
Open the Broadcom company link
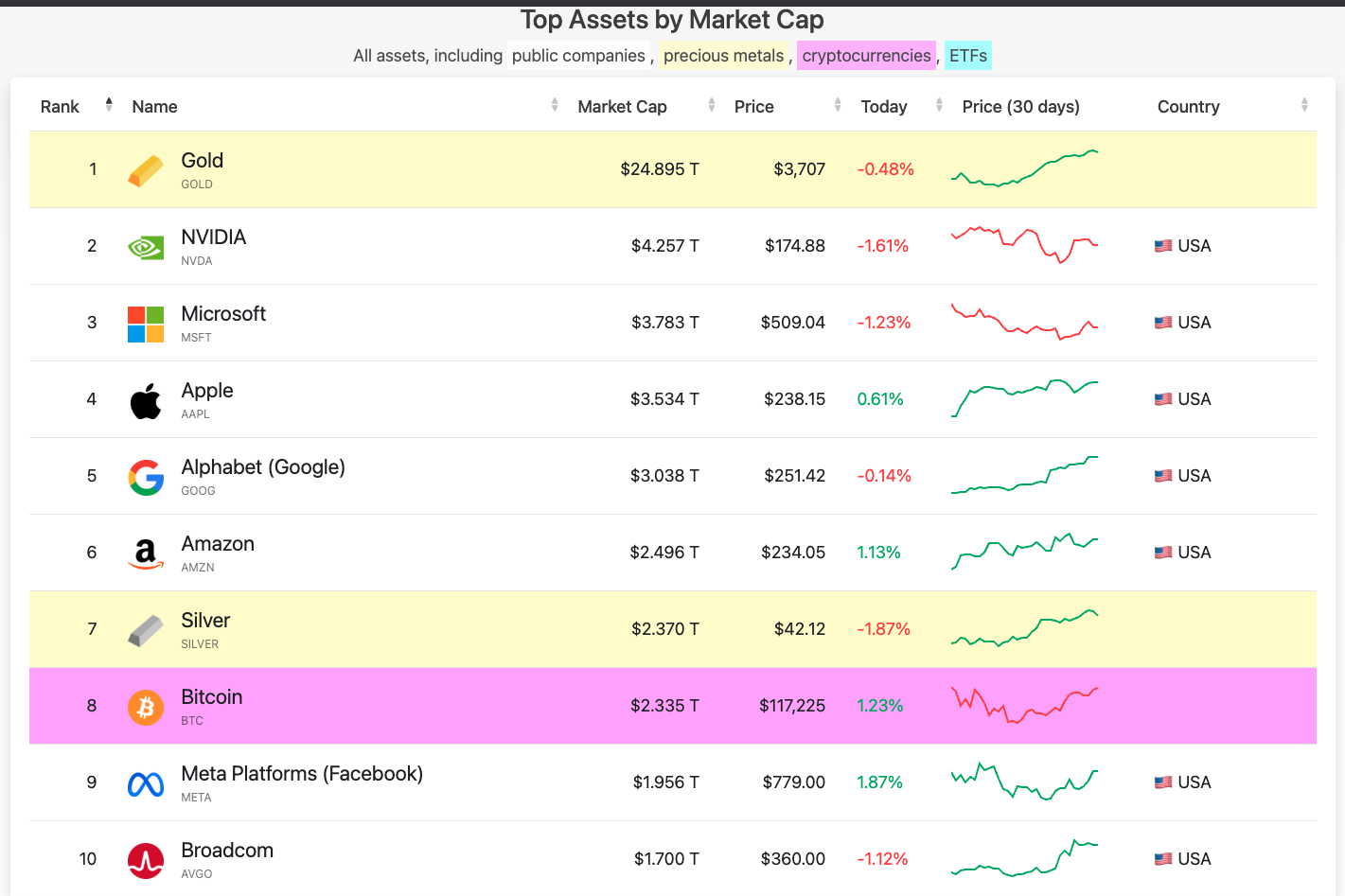tap(227, 851)
